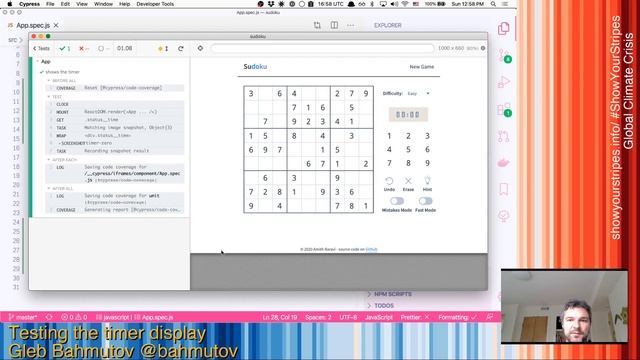Viewport: 640px width, 360px height.
Task: Click the Erase X icon in Sudoku
Action: [408, 180]
